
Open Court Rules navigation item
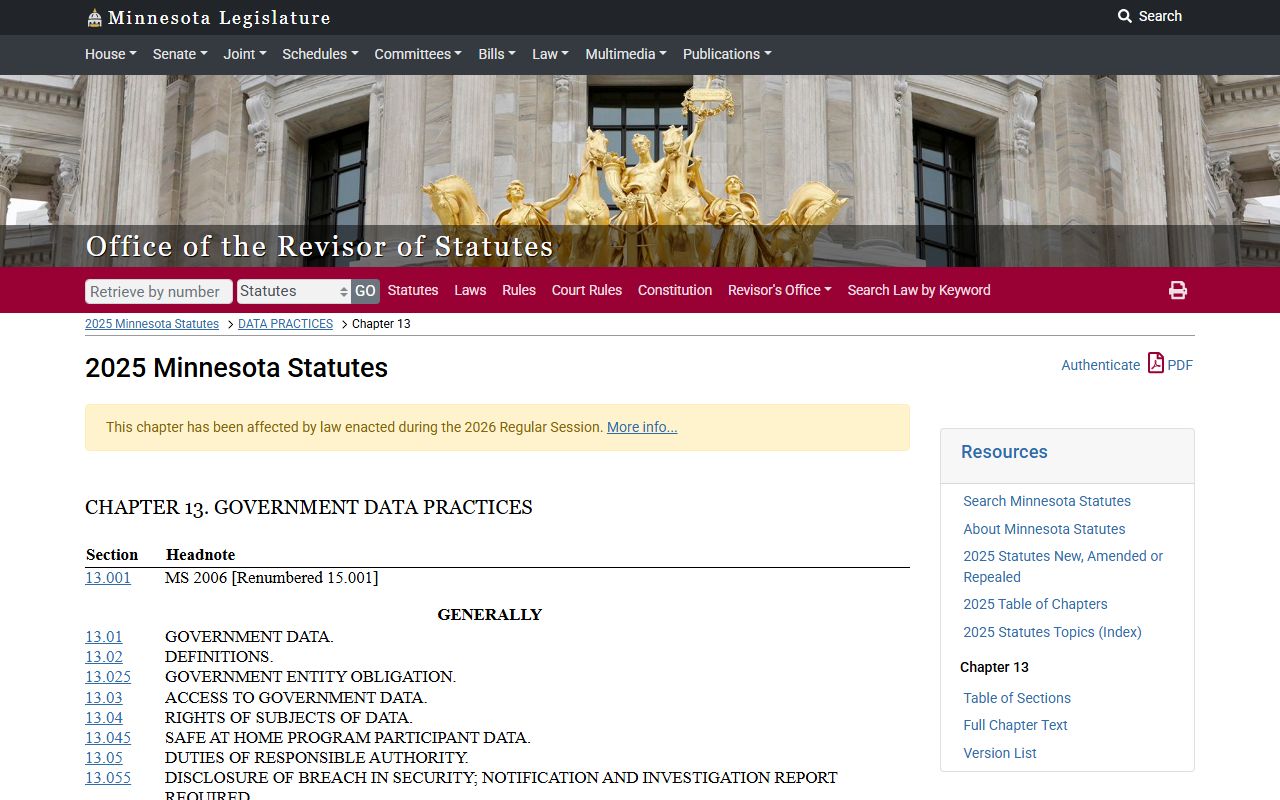tap(587, 290)
